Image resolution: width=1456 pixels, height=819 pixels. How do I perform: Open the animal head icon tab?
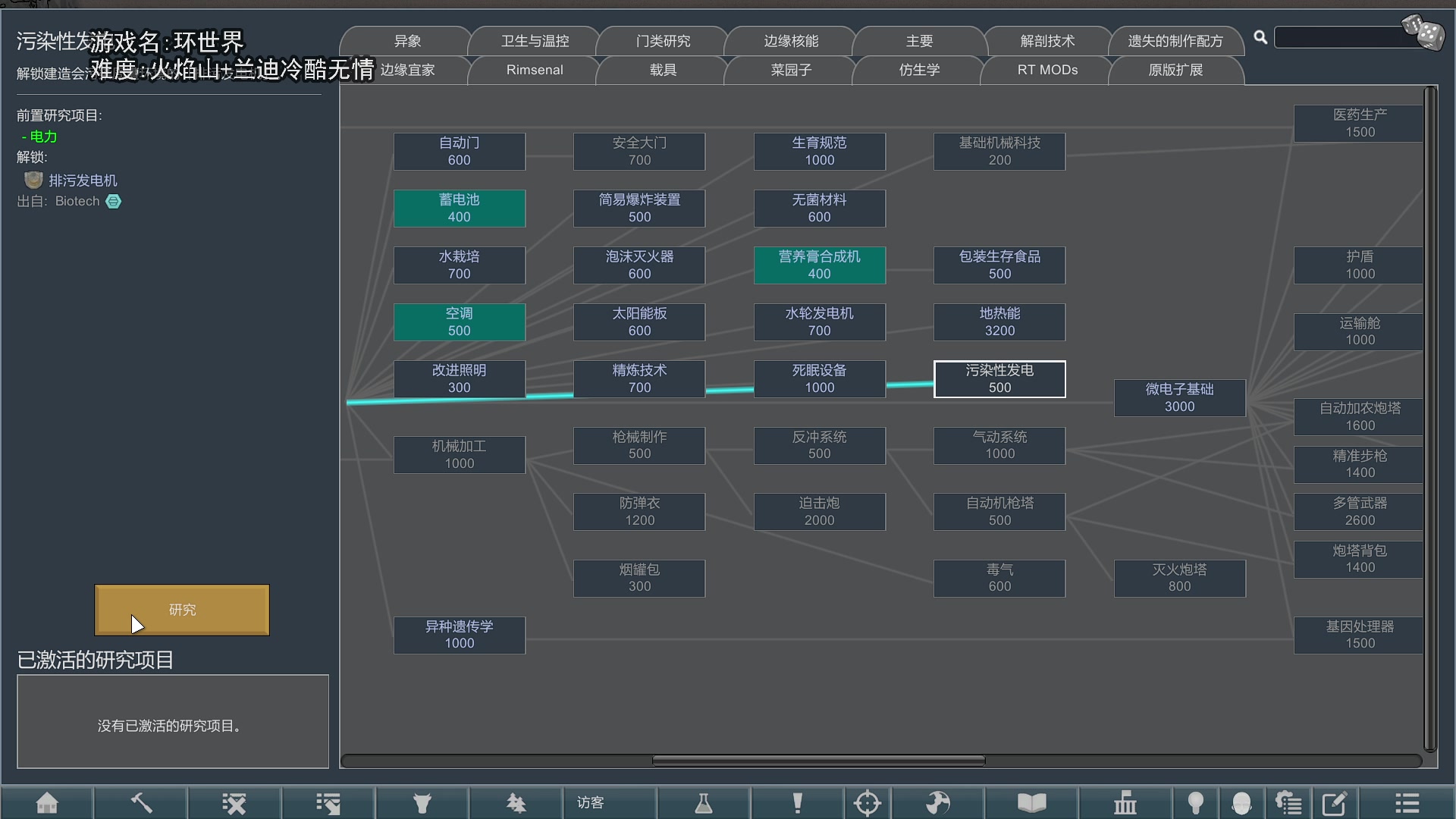pos(422,802)
